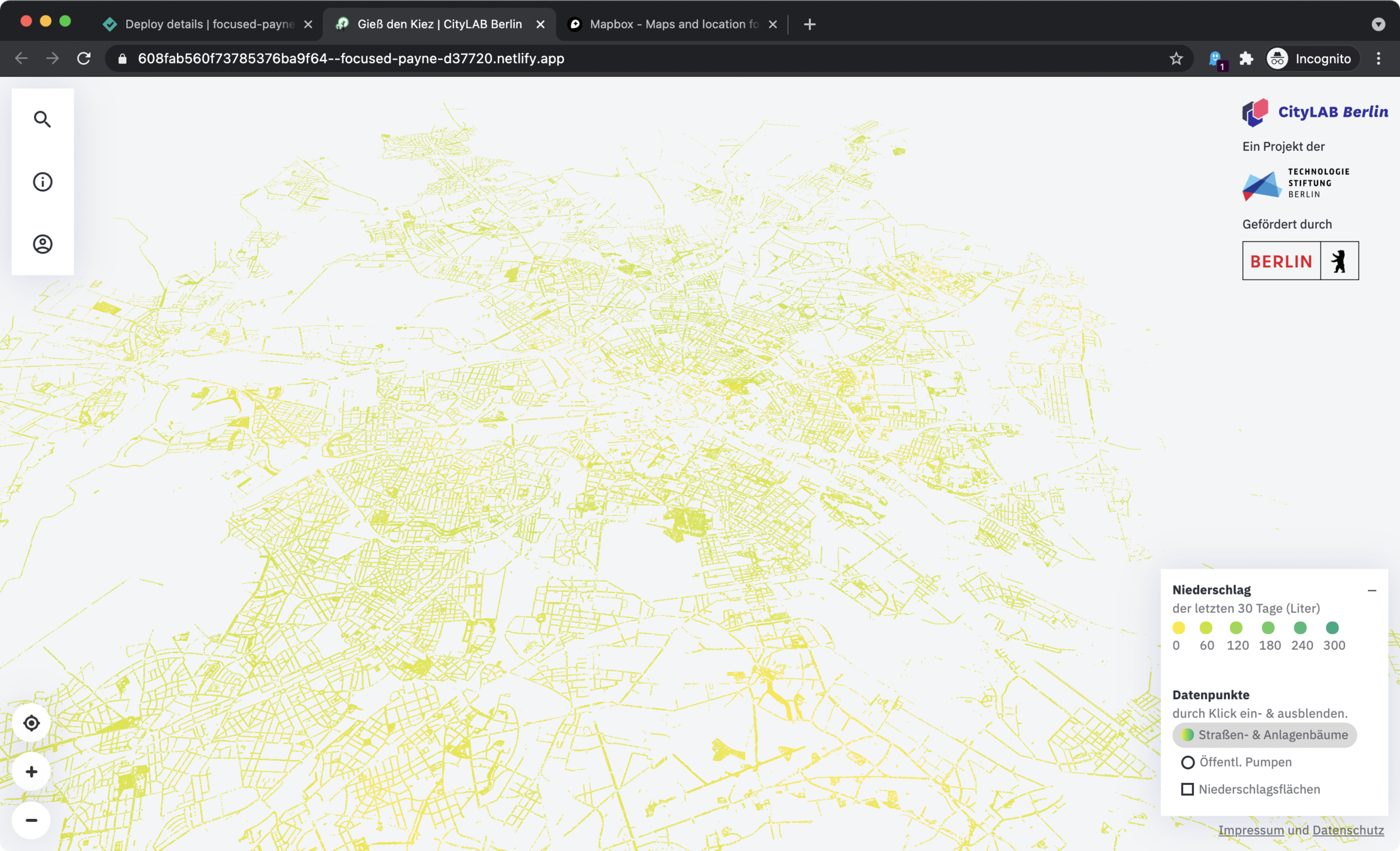Collapse the Niederschlag legend panel
Screen dimensions: 1400x851
tap(1372, 591)
